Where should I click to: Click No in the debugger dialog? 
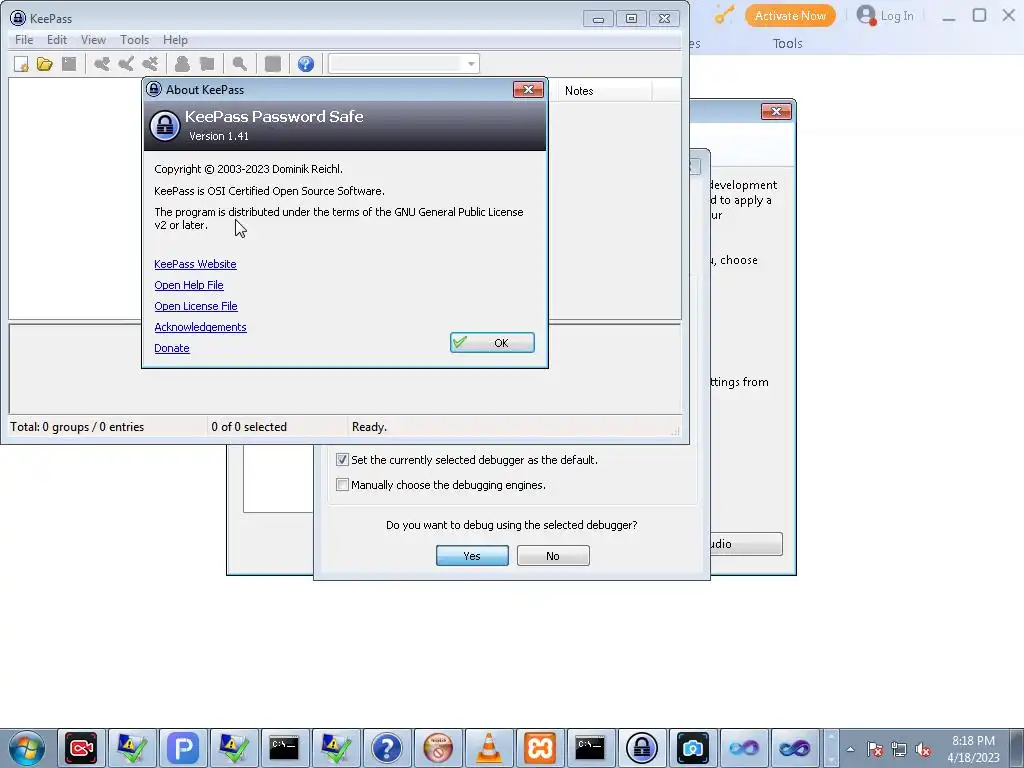tap(553, 556)
